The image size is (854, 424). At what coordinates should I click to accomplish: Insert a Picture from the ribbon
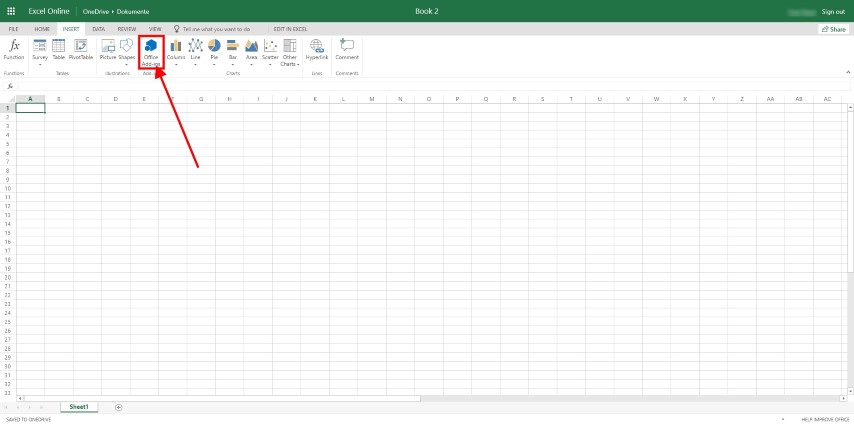click(x=107, y=50)
